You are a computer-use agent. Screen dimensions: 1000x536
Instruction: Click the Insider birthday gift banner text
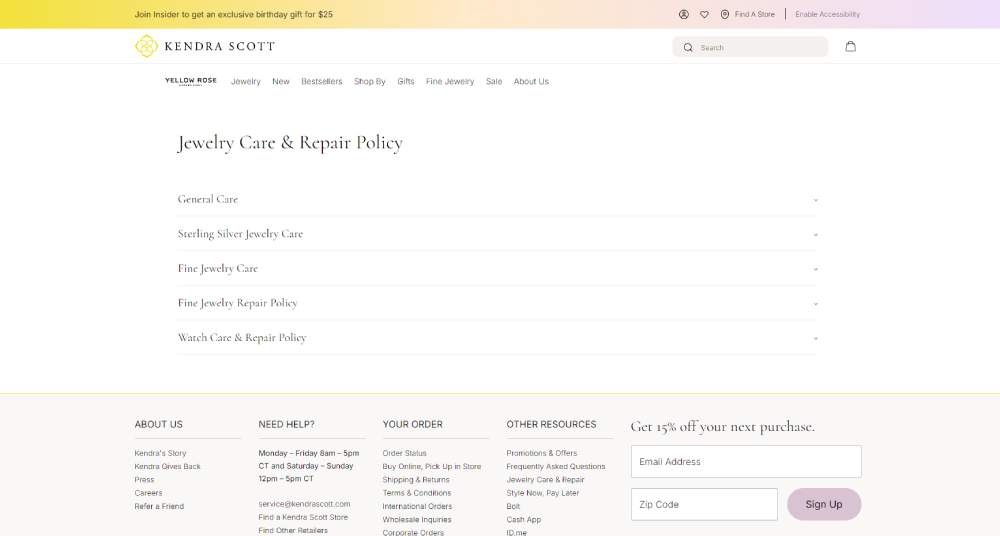(233, 14)
